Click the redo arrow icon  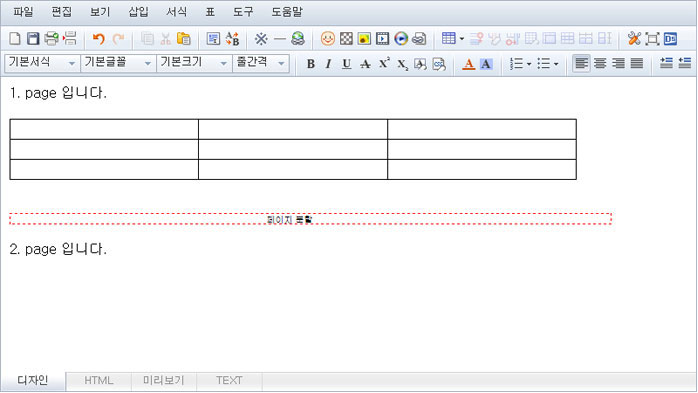point(118,39)
